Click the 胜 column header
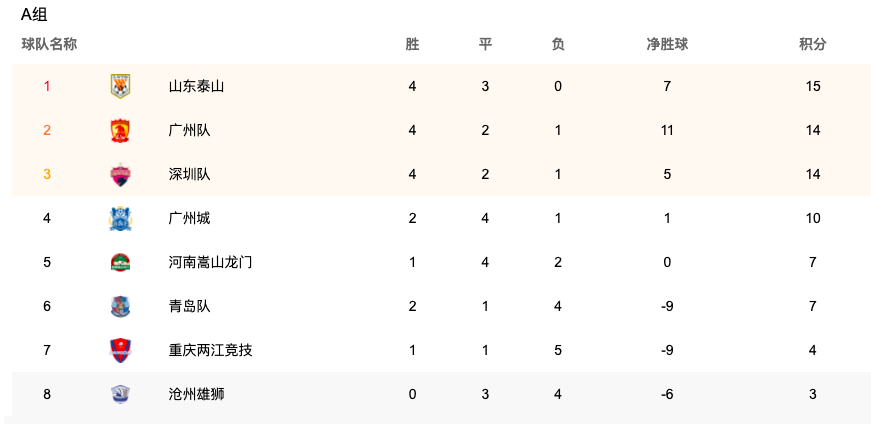This screenshot has height=435, width=871. [x=412, y=44]
